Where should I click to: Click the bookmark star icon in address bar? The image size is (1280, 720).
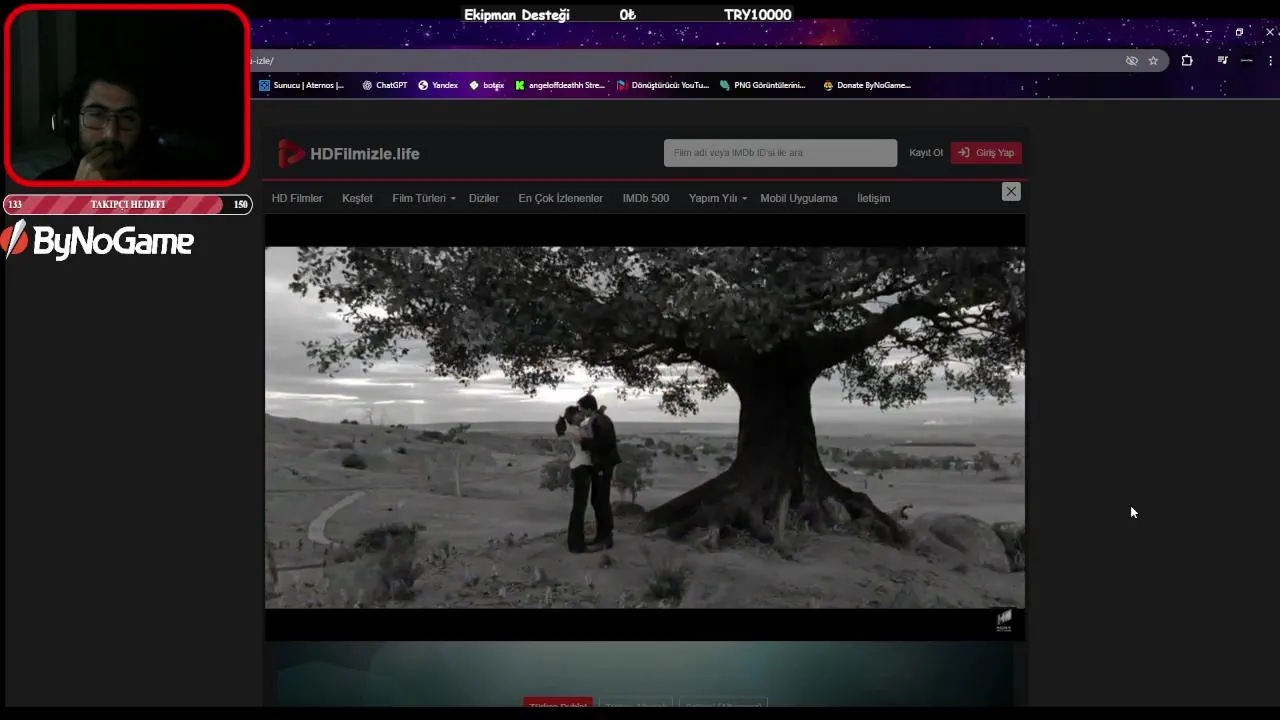pyautogui.click(x=1153, y=61)
